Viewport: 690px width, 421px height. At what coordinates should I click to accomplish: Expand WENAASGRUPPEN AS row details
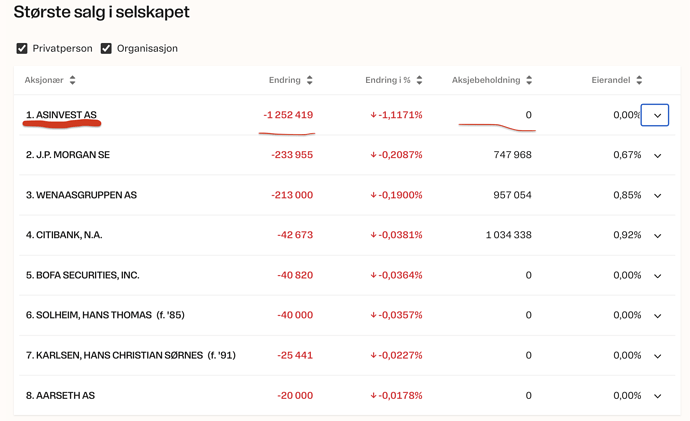click(x=657, y=196)
